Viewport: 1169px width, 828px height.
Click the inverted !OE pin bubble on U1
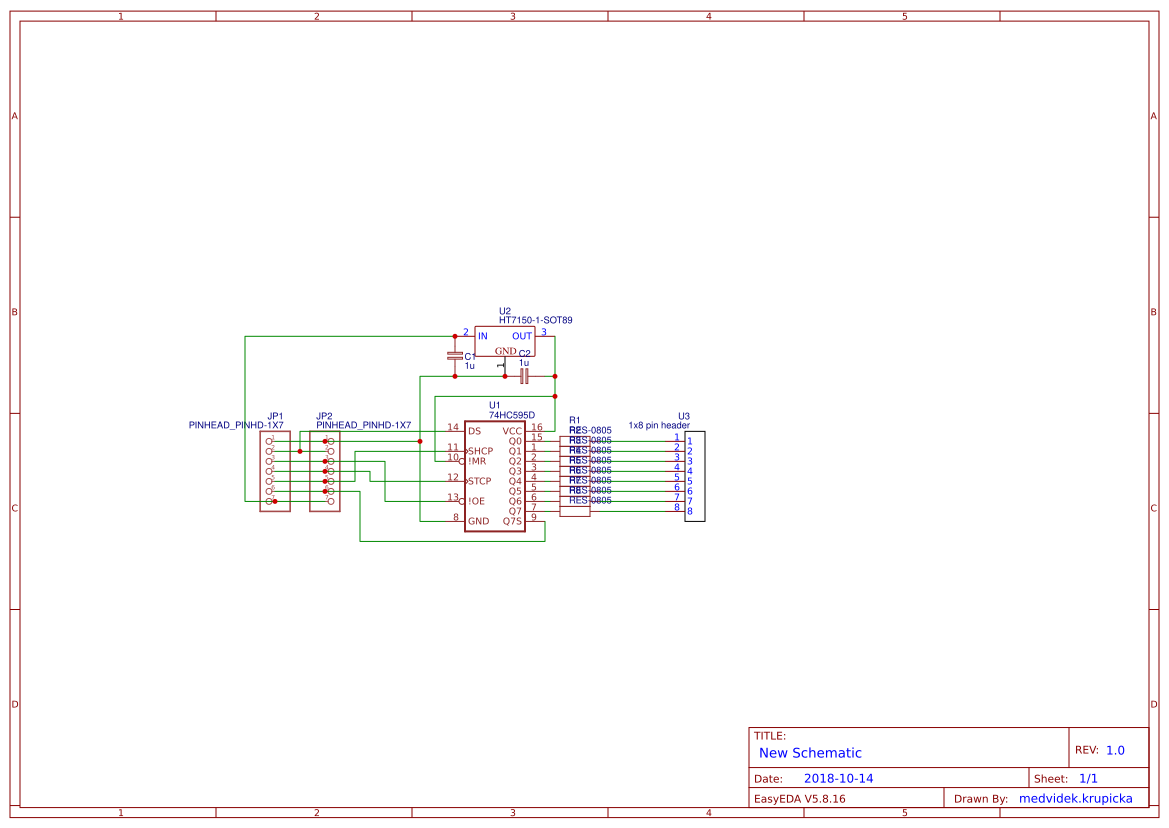click(462, 499)
